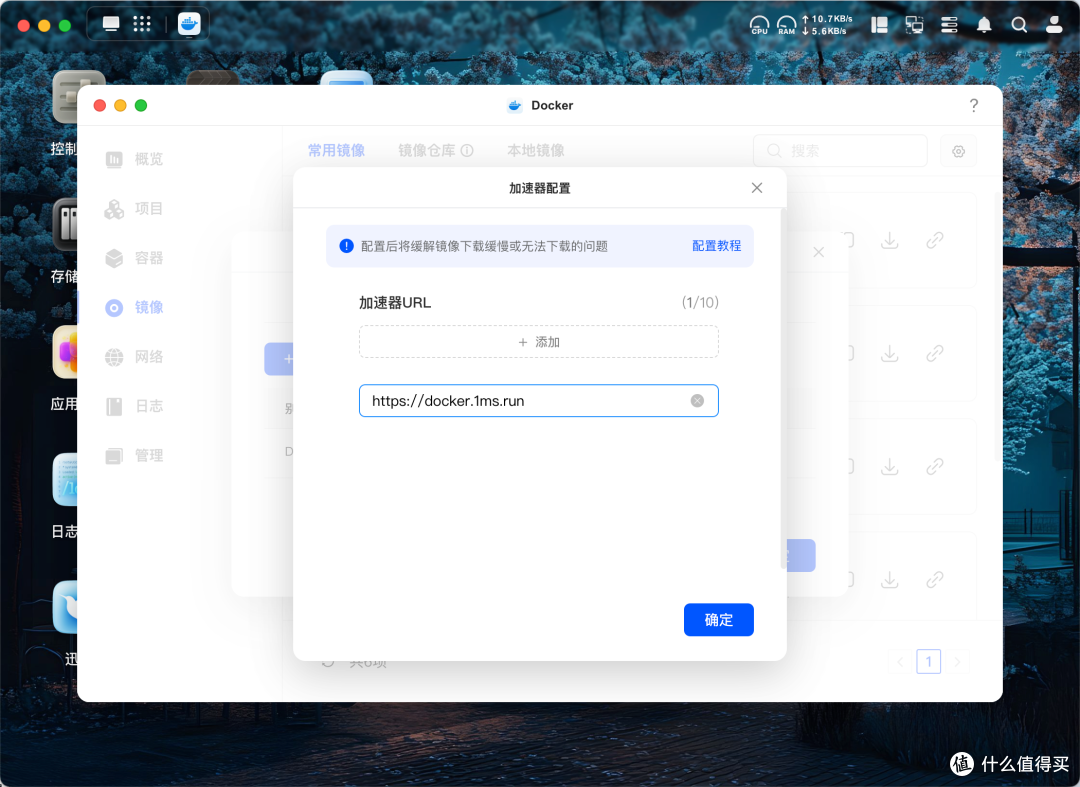Open the 项目 projects sidebar item
The width and height of the screenshot is (1080, 787).
135,209
